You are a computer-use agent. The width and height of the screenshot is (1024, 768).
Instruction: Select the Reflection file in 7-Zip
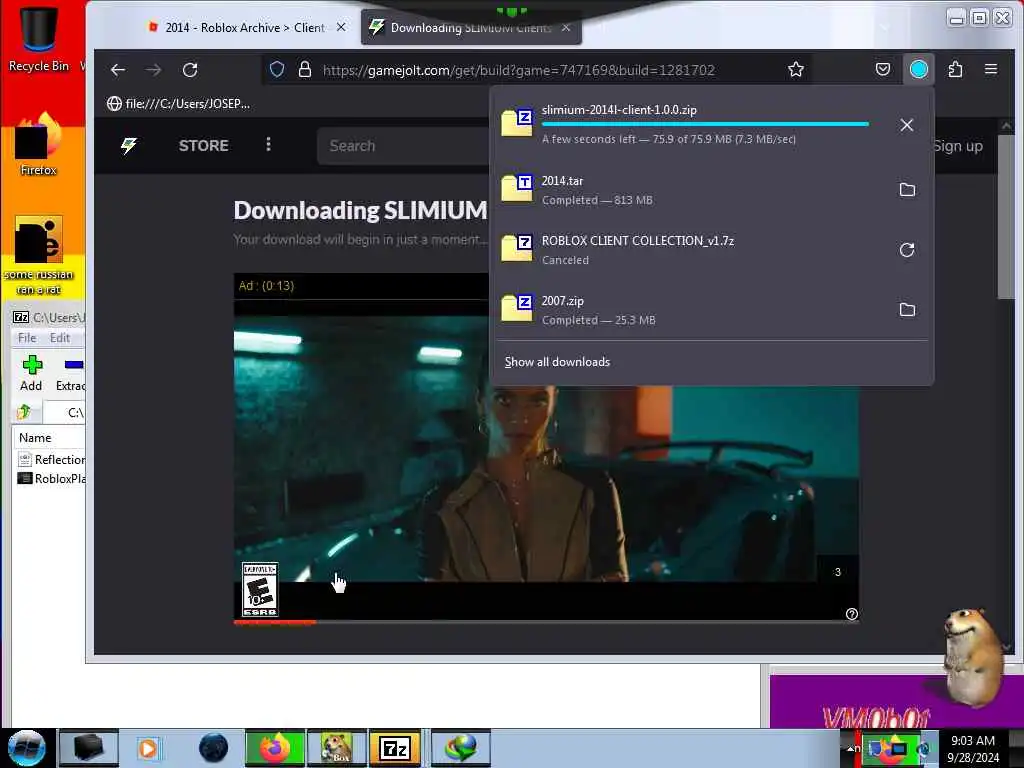(x=52, y=460)
